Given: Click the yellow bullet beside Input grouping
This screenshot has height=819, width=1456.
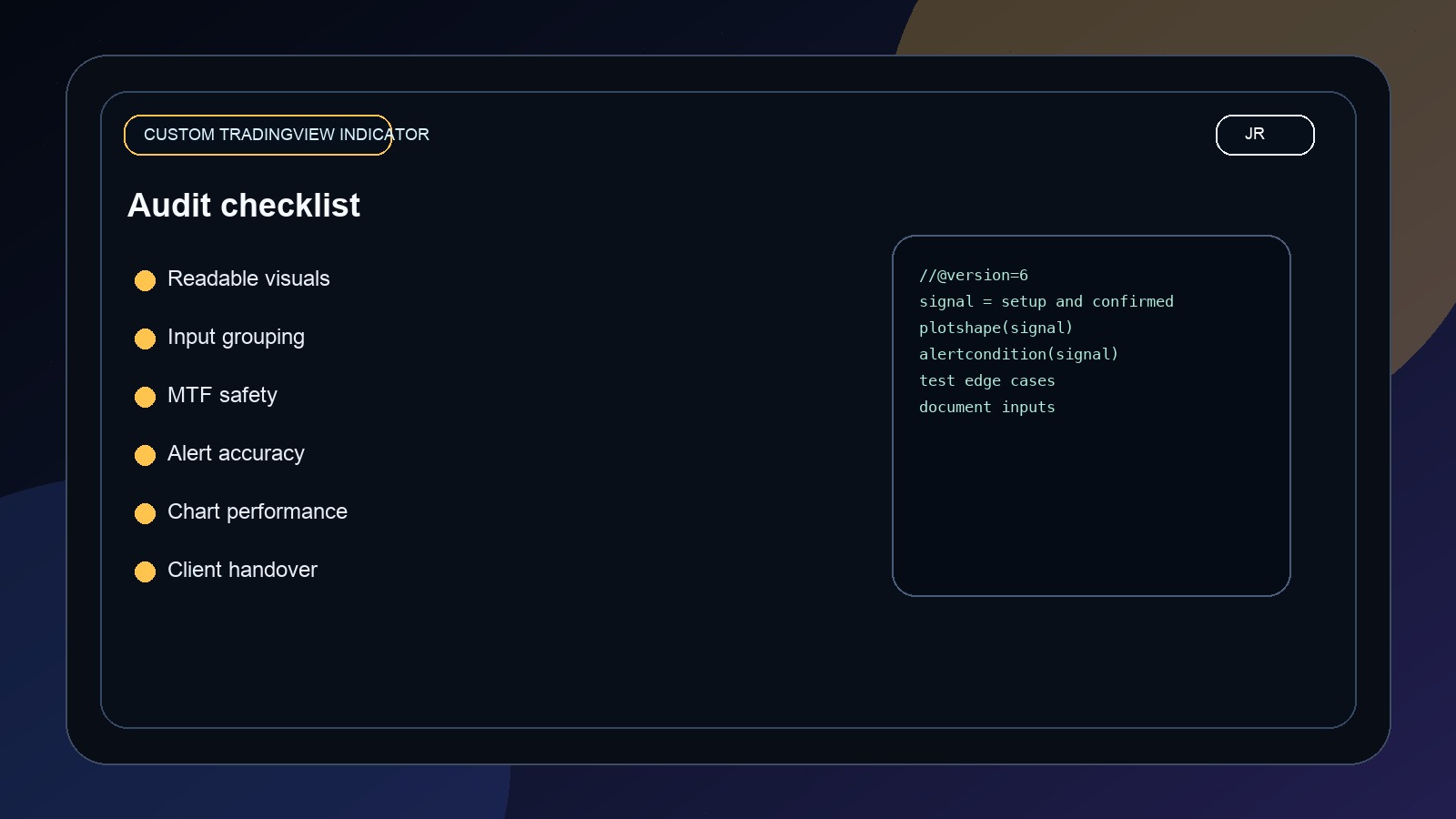Looking at the screenshot, I should point(145,339).
